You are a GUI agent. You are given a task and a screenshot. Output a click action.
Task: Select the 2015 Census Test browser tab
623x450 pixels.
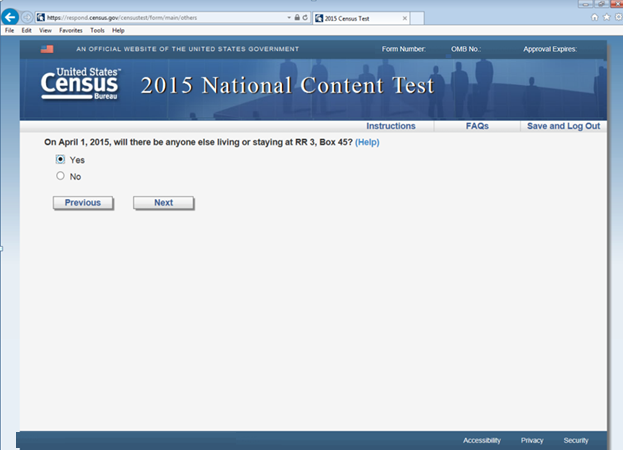coord(361,18)
